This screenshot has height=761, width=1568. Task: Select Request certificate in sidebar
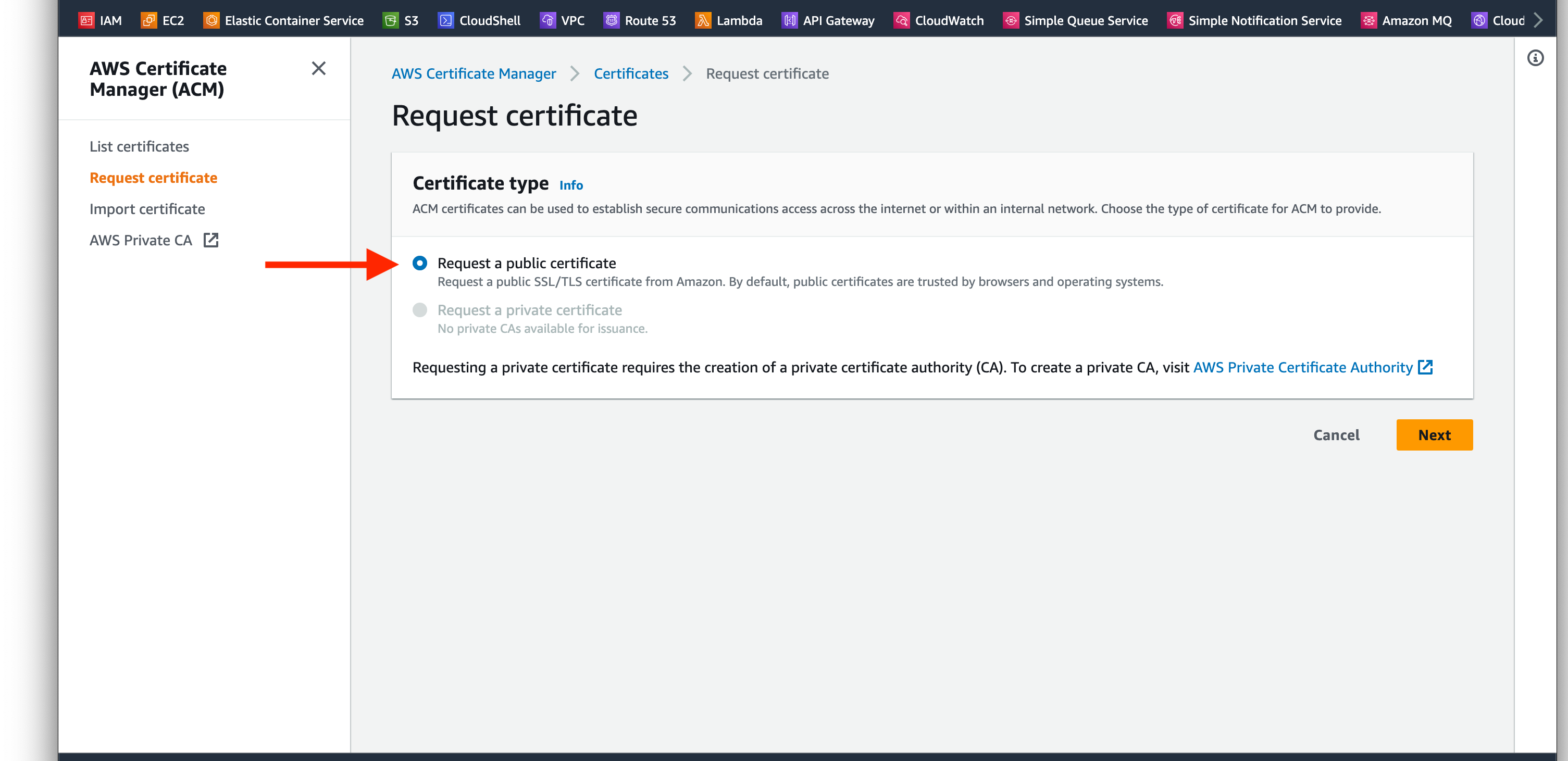tap(153, 177)
